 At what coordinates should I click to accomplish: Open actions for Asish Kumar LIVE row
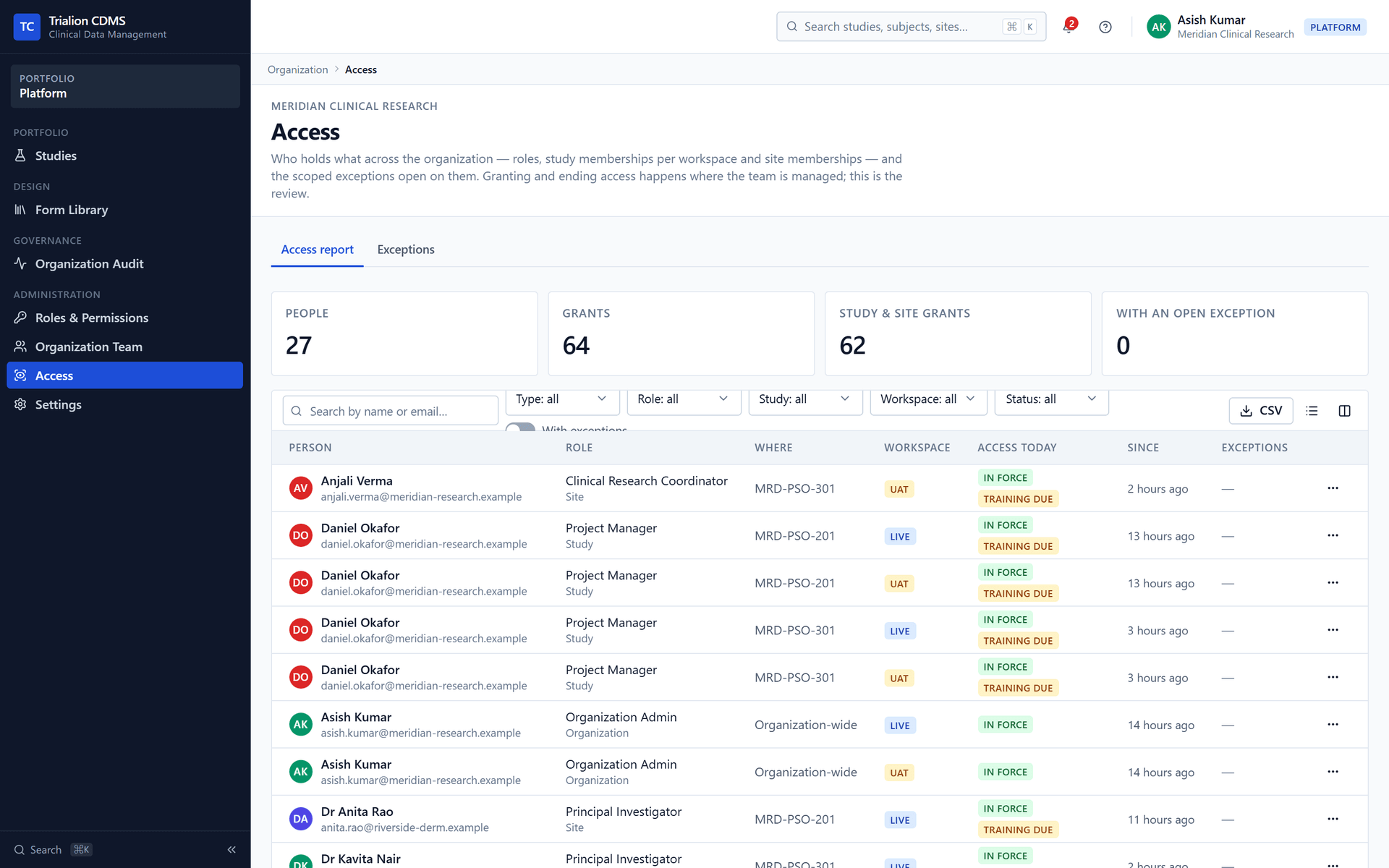click(x=1333, y=724)
